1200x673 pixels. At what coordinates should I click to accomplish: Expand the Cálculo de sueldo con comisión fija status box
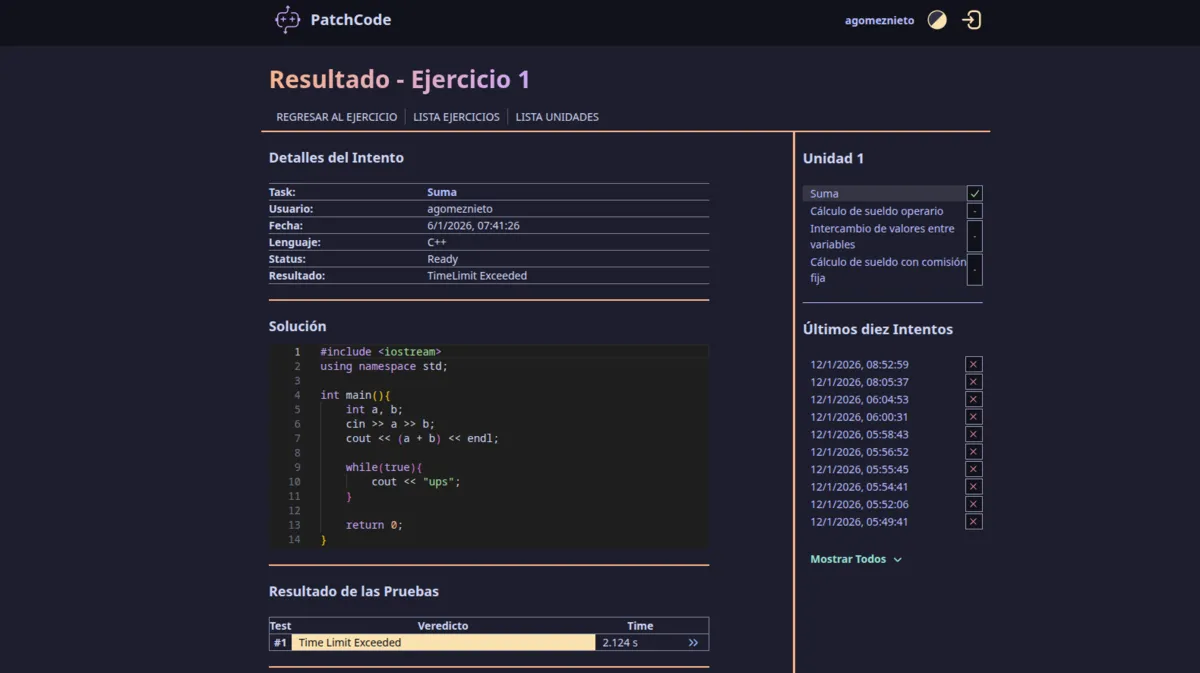tap(975, 269)
